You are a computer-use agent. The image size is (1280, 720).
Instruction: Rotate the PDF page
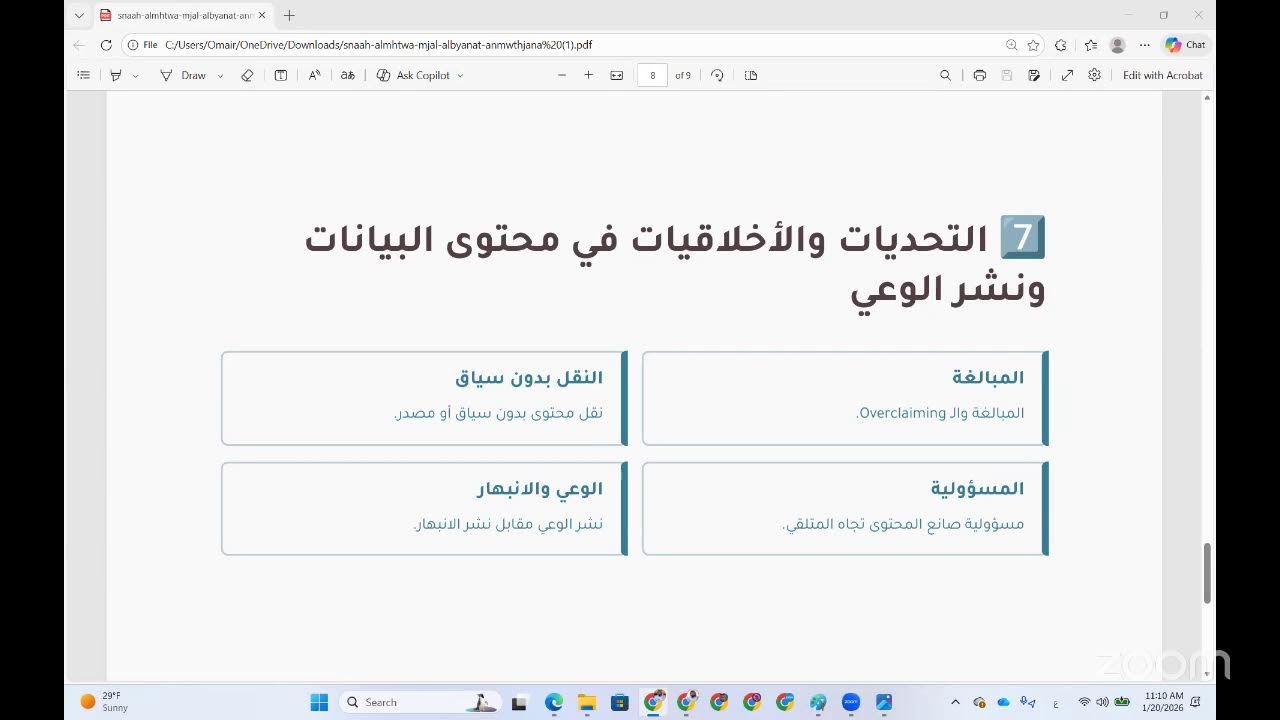point(717,75)
